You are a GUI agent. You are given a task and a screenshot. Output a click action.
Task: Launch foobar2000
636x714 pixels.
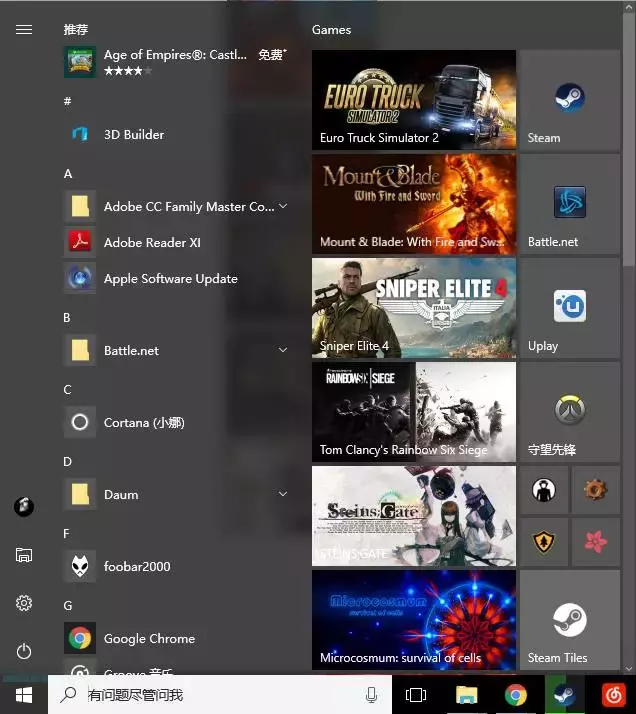(x=175, y=566)
